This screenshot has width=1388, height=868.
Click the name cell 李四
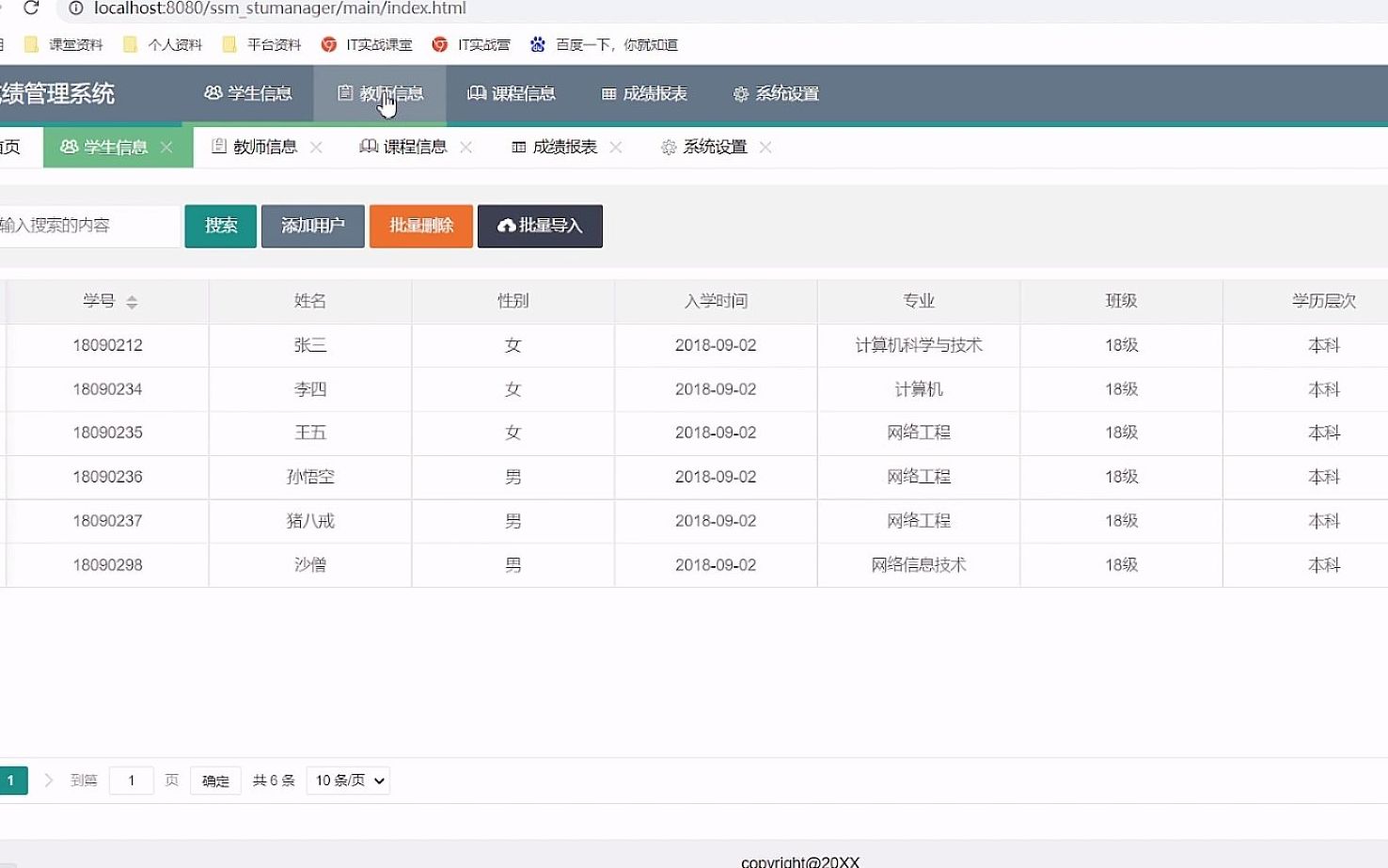click(310, 389)
